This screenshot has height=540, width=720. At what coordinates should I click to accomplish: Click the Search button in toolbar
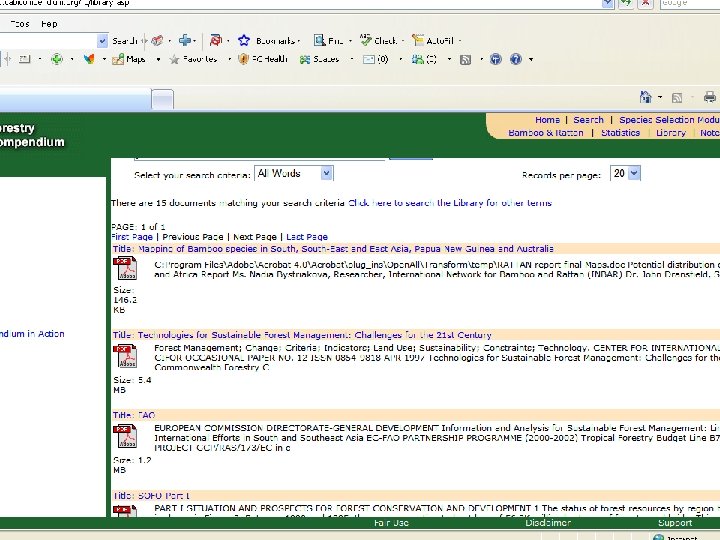(125, 41)
